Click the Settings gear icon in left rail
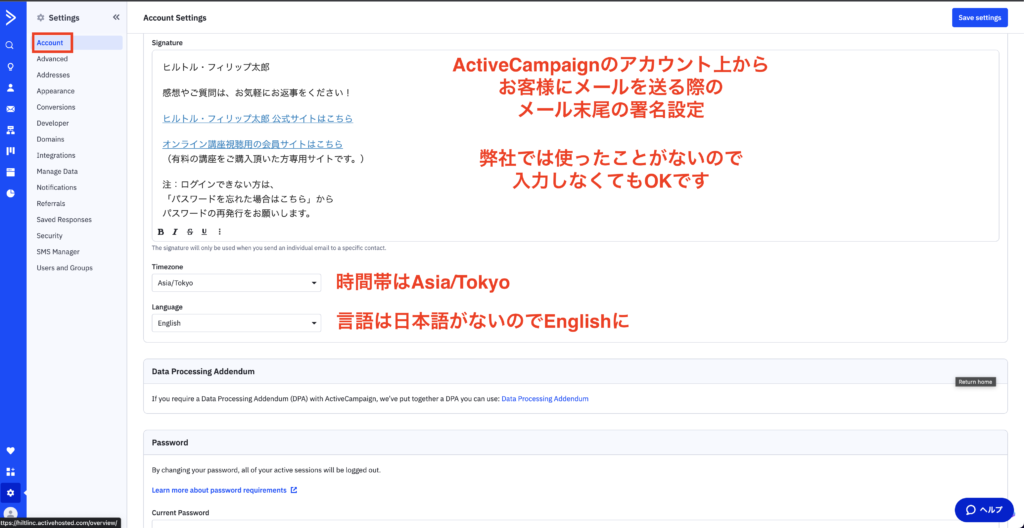The height and width of the screenshot is (528, 1024). point(10,493)
